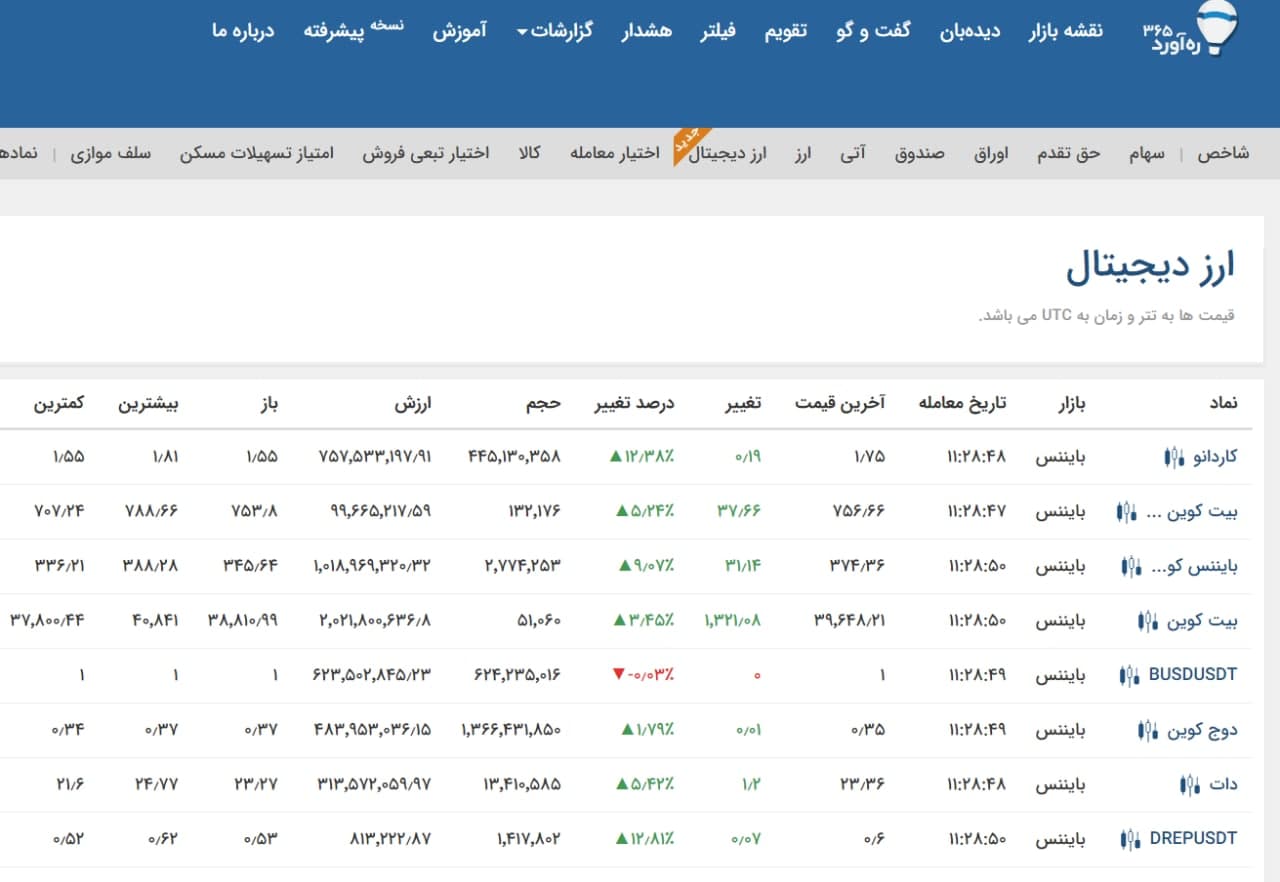1280x882 pixels.
Task: Switch to the سلف موازی tab
Action: [x=110, y=154]
